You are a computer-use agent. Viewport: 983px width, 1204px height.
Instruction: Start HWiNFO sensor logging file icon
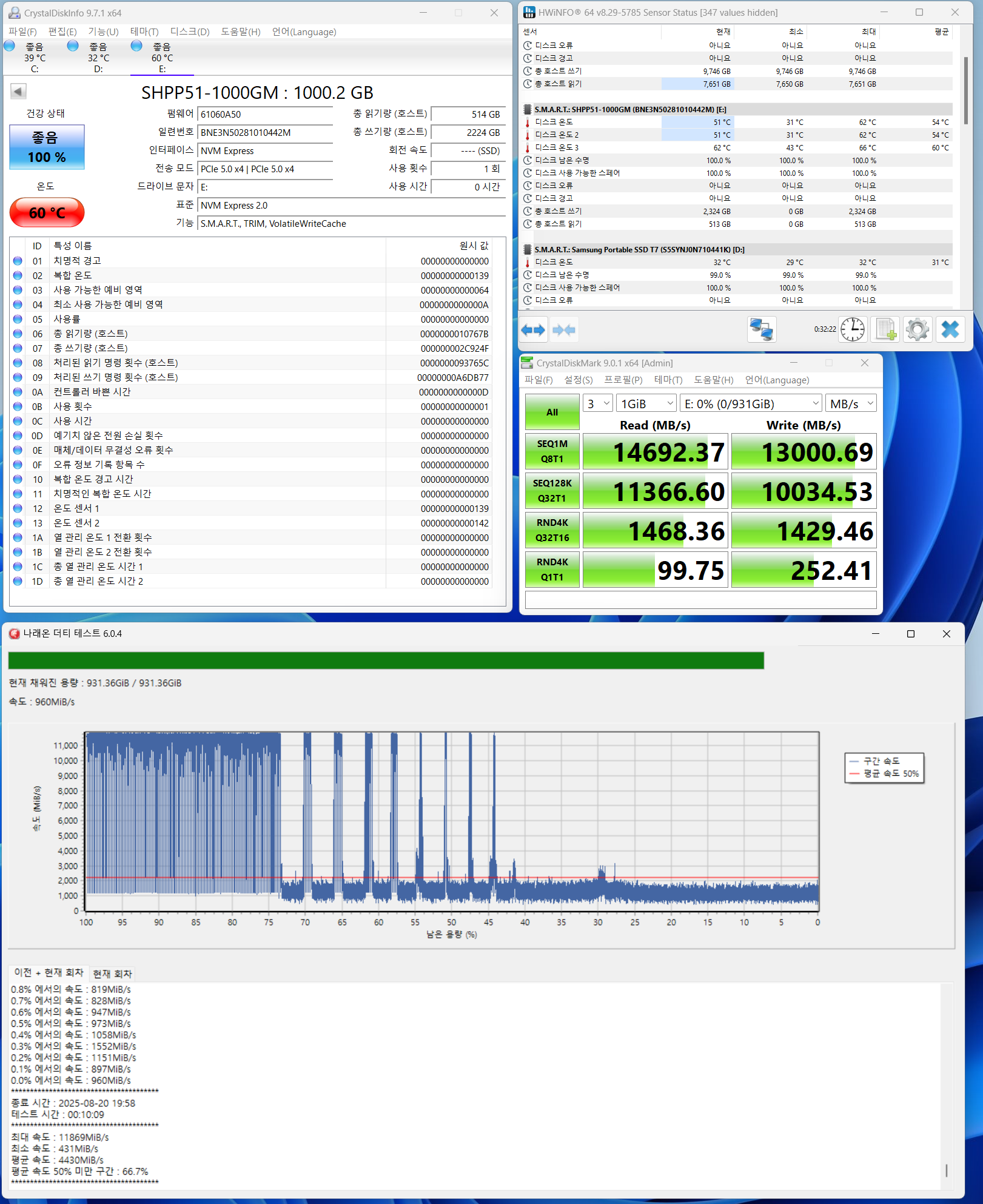click(x=885, y=330)
